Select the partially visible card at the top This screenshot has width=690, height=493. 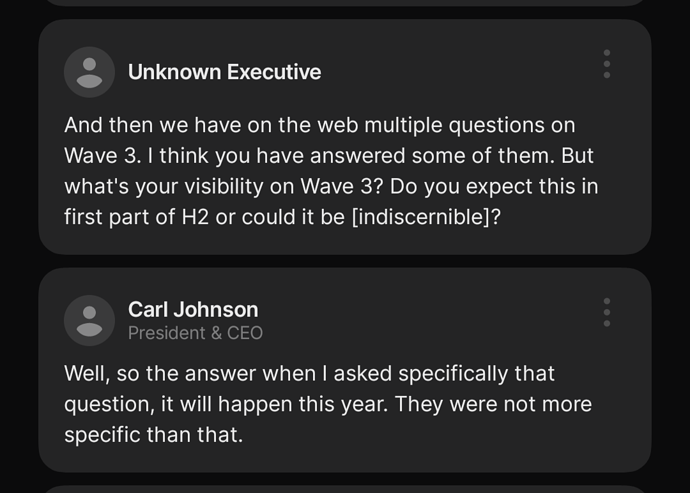(x=345, y=3)
